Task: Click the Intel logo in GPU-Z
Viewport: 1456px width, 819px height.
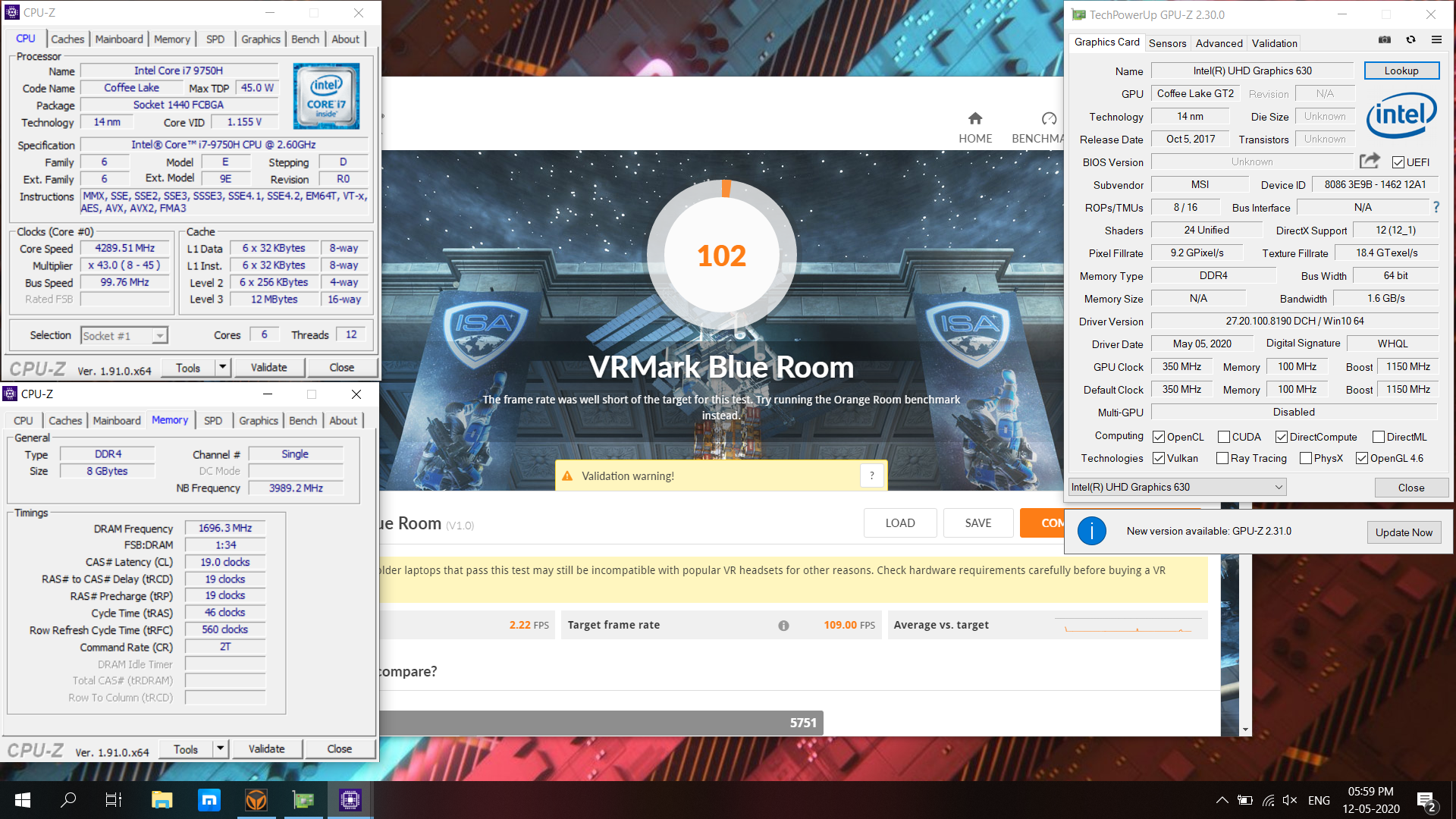Action: point(1401,115)
